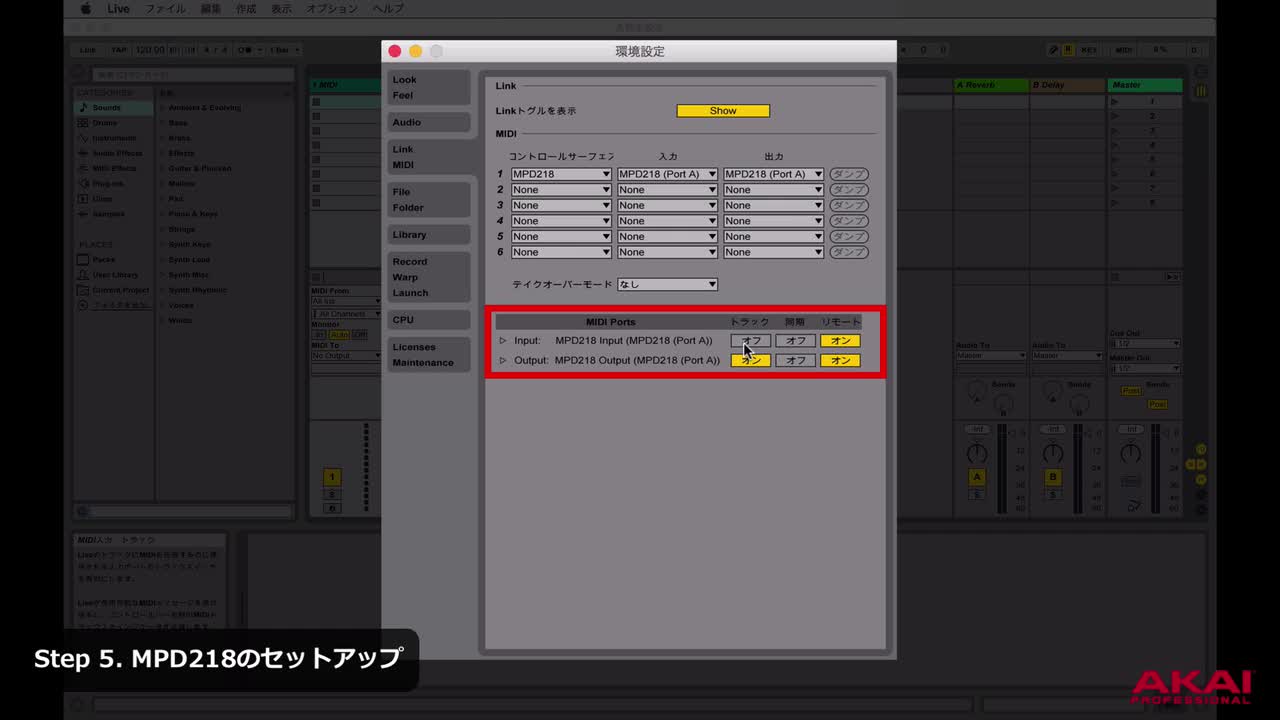Enable Track for MPD218 Input port
Viewport: 1280px width, 720px height.
pyautogui.click(x=750, y=340)
